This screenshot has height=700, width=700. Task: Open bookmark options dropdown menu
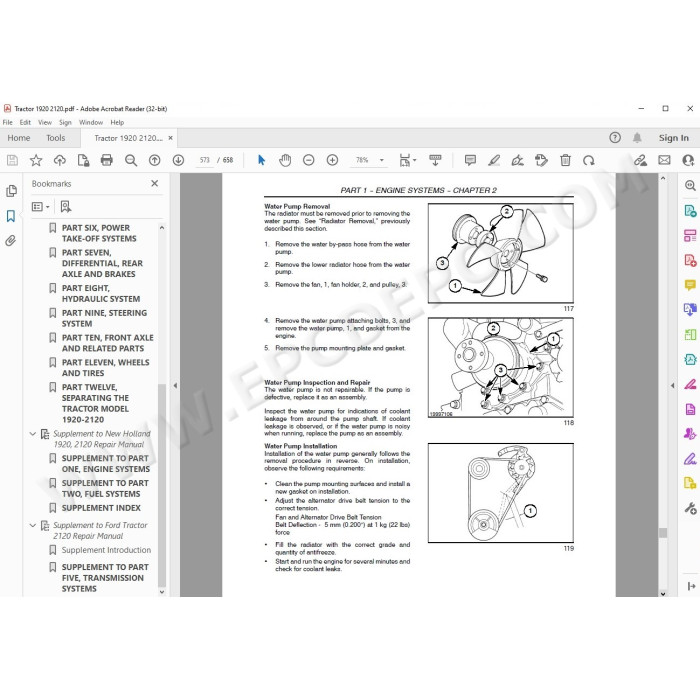[40, 207]
